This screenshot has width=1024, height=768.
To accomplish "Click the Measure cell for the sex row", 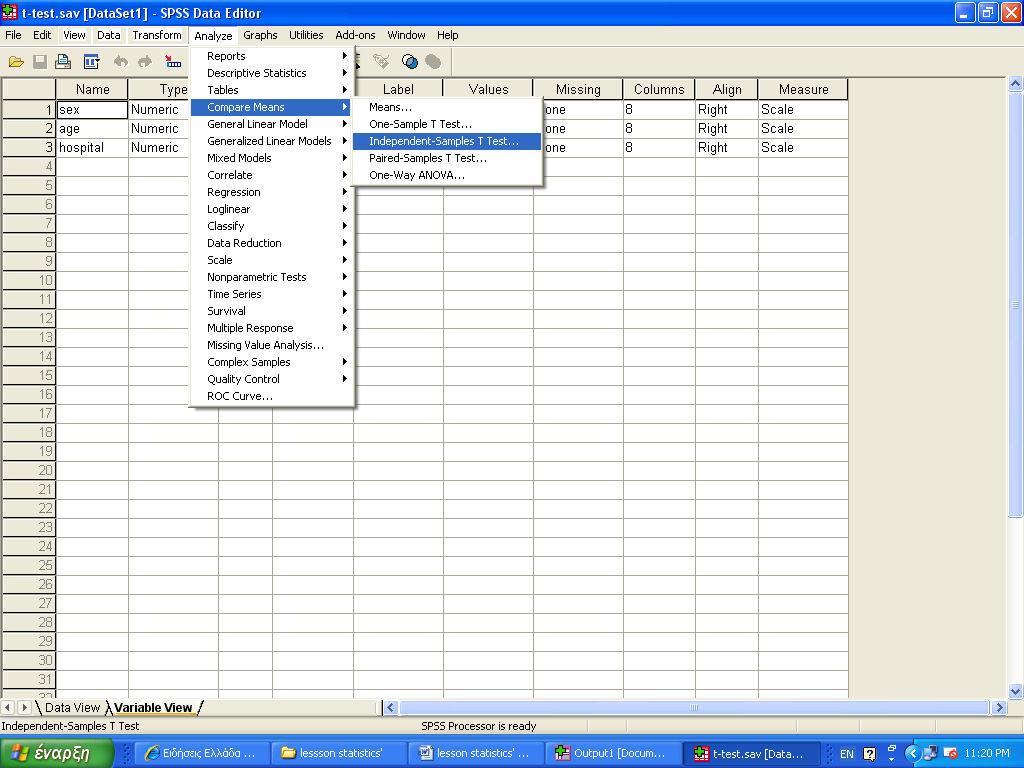I will (x=803, y=110).
